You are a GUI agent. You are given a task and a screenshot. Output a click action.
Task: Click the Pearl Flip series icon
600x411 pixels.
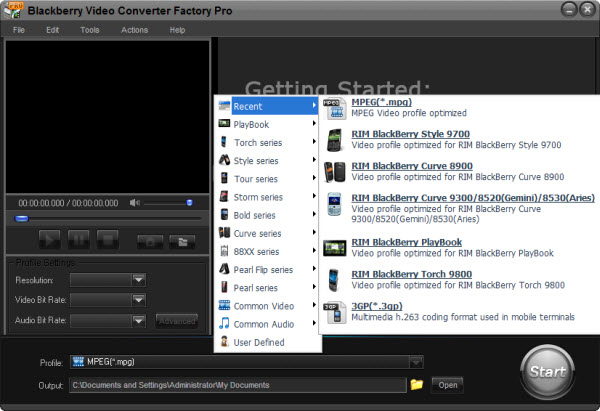tap(224, 269)
